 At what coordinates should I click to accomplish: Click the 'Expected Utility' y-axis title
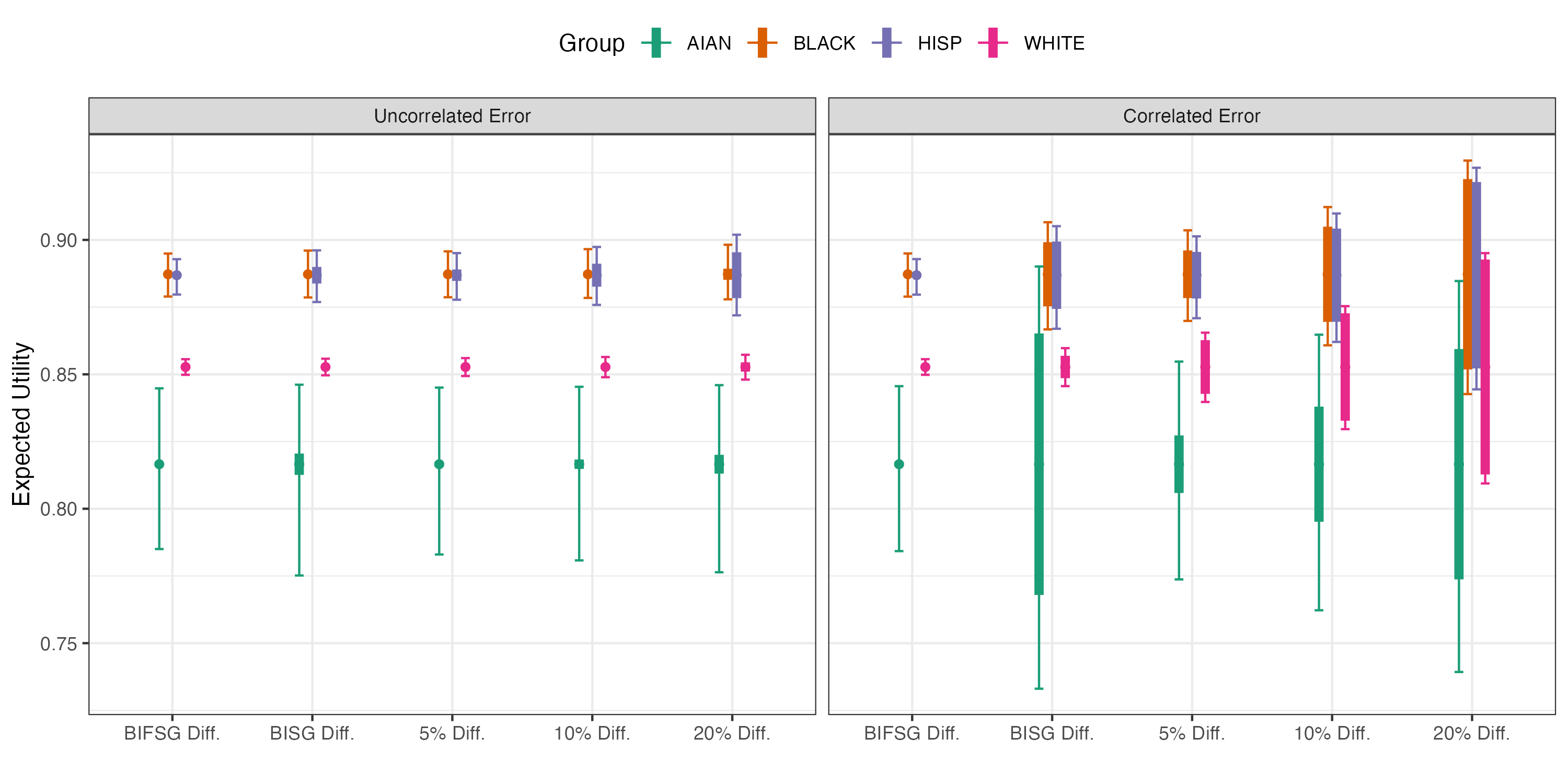pyautogui.click(x=21, y=424)
